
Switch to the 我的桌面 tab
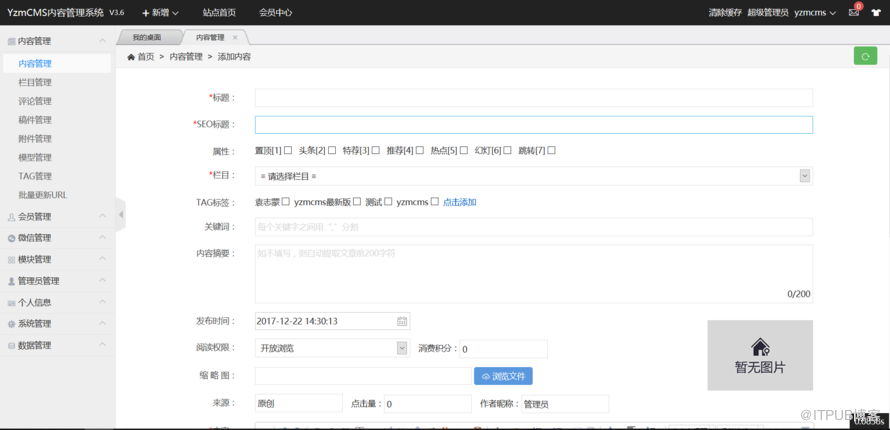click(147, 37)
